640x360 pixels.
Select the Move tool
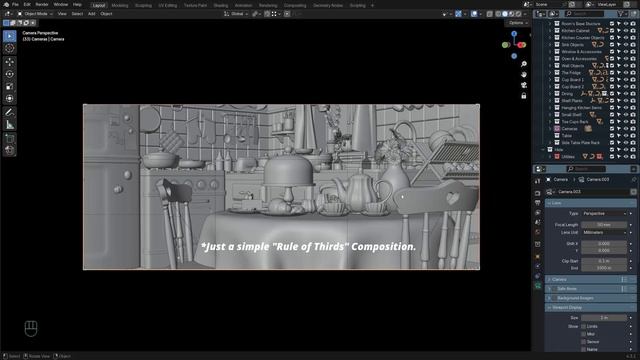10,62
